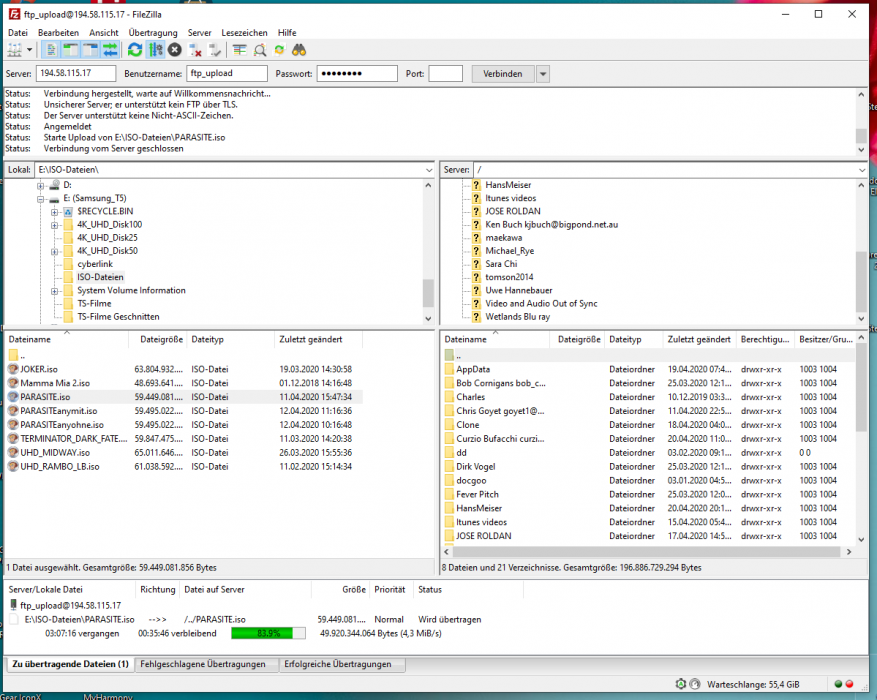877x700 pixels.
Task: Click the process queue toolbar icon
Action: [x=155, y=50]
